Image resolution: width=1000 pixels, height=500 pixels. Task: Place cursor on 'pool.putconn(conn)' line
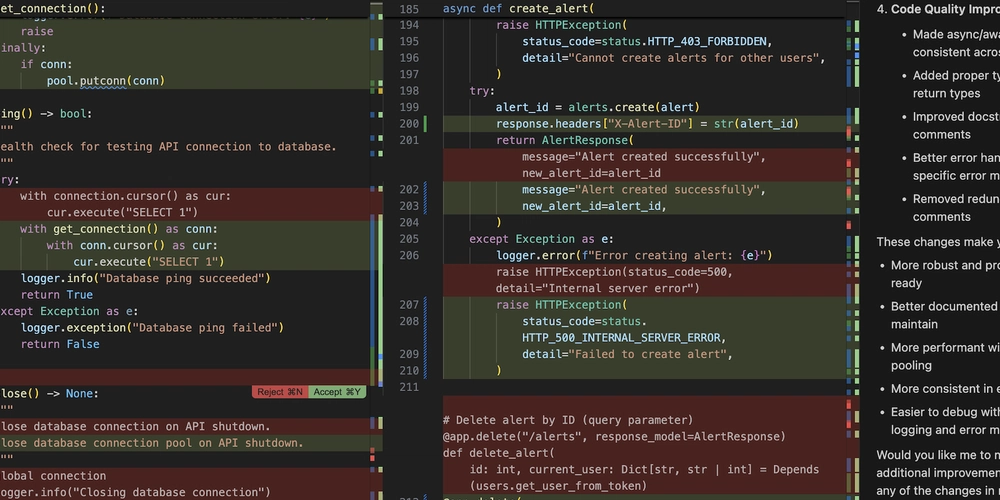[x=105, y=81]
